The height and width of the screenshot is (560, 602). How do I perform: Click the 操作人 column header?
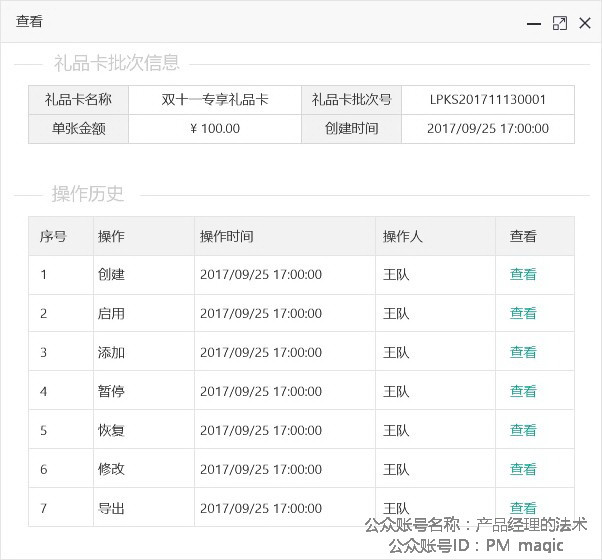click(403, 237)
